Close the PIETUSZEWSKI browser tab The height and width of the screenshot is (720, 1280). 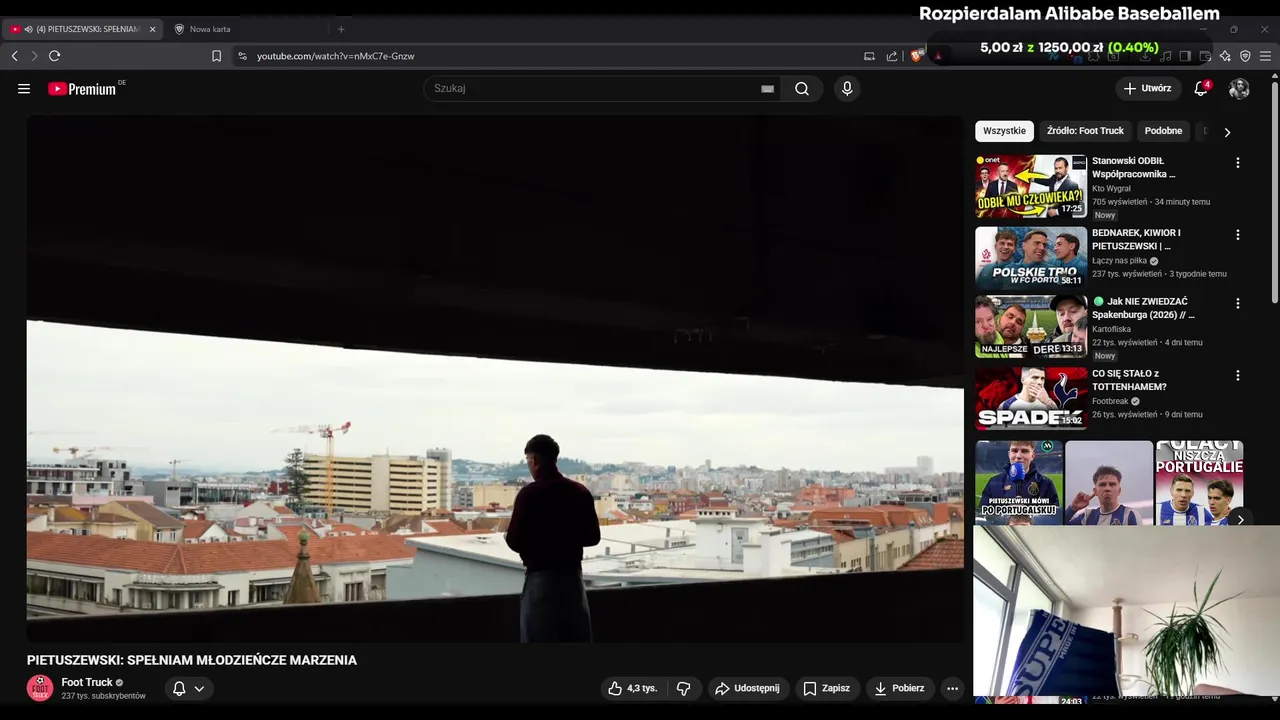(x=152, y=29)
